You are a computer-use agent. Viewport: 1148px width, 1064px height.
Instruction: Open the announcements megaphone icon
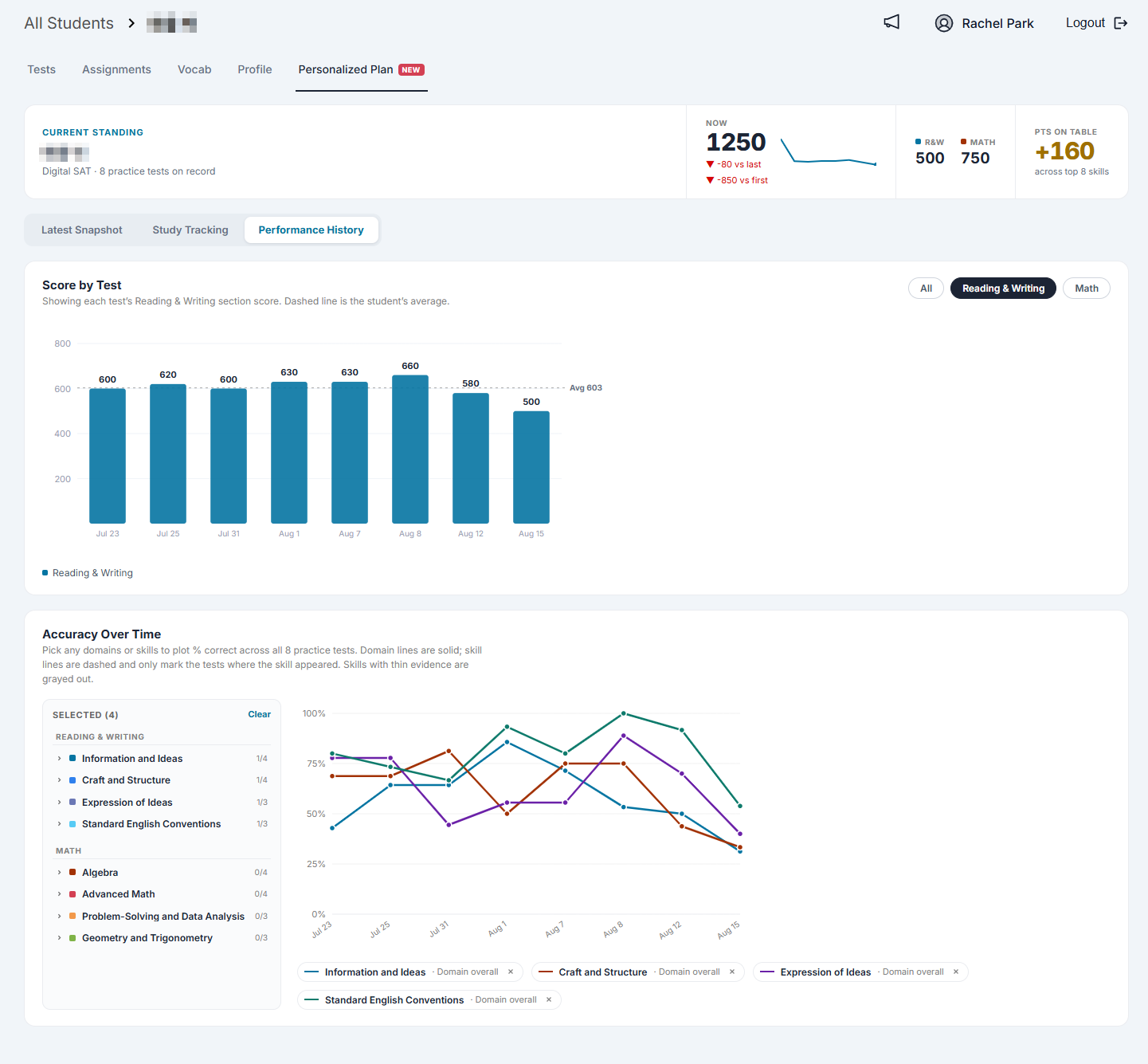891,22
